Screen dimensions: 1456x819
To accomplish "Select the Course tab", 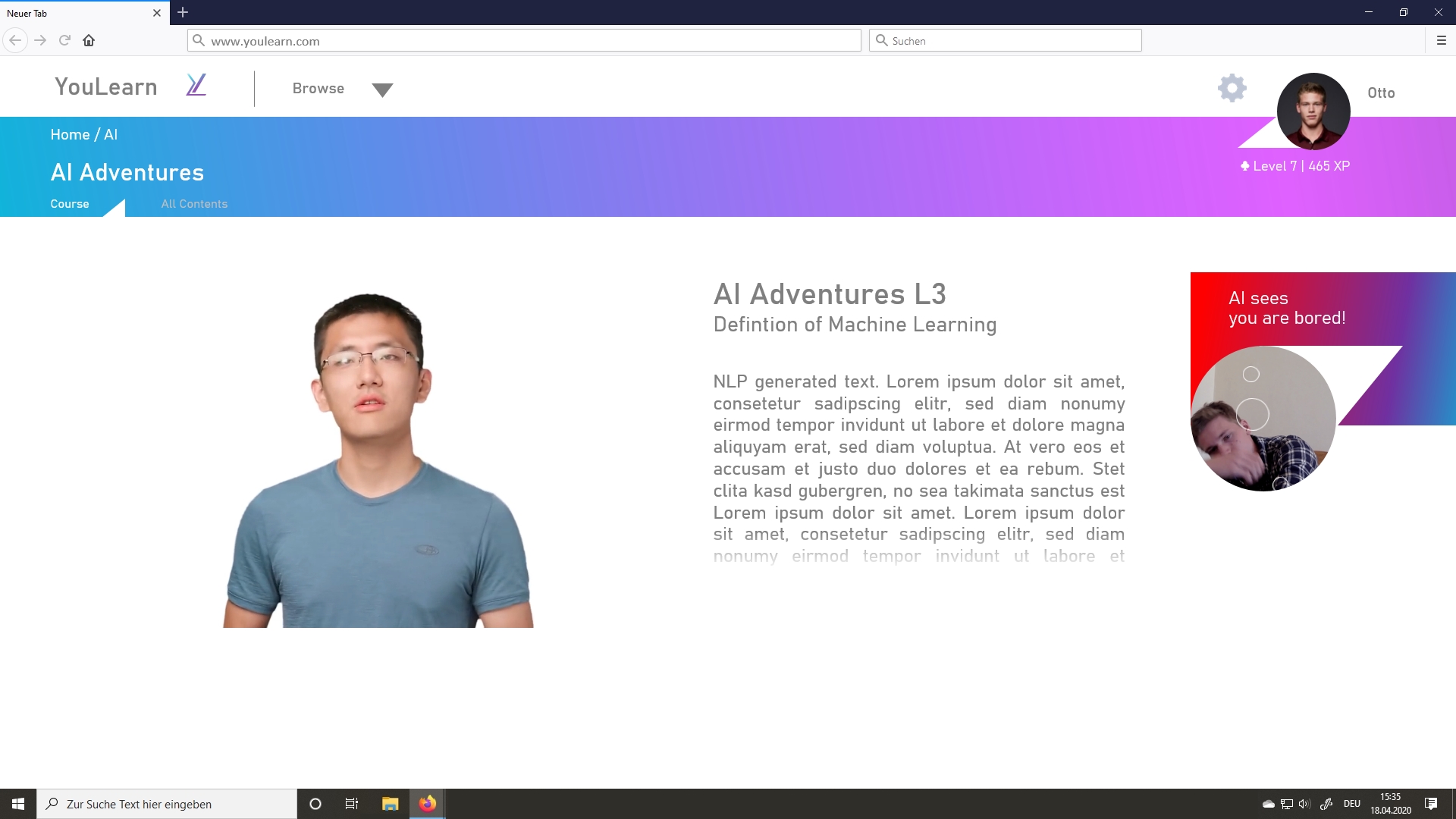I will pos(70,204).
